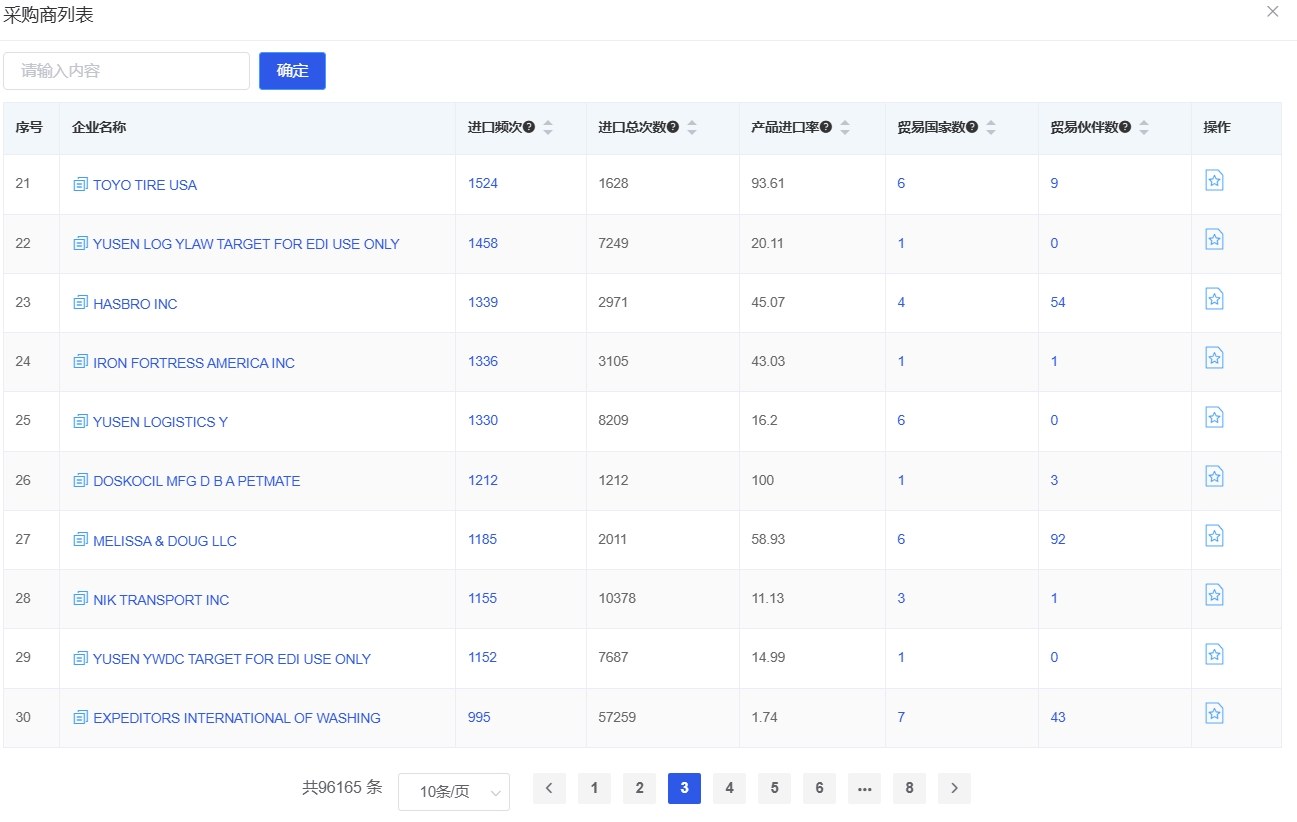The image size is (1297, 822).
Task: Open the IRON FORTRESS AMERICA INC link
Action: 194,363
